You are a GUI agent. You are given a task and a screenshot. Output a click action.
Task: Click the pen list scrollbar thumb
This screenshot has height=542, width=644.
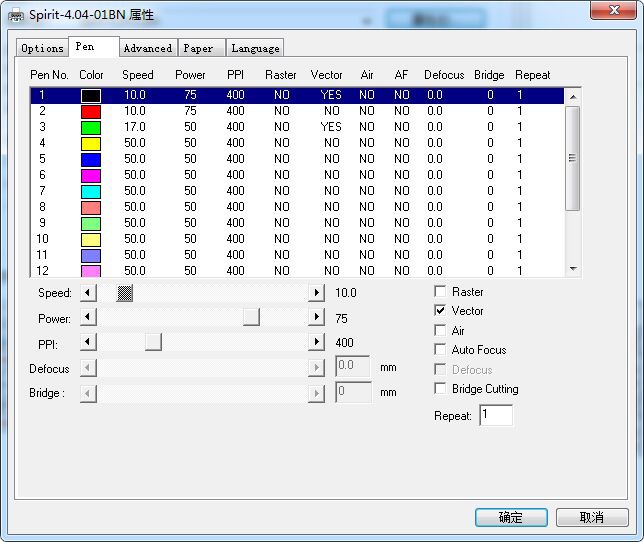coord(573,158)
